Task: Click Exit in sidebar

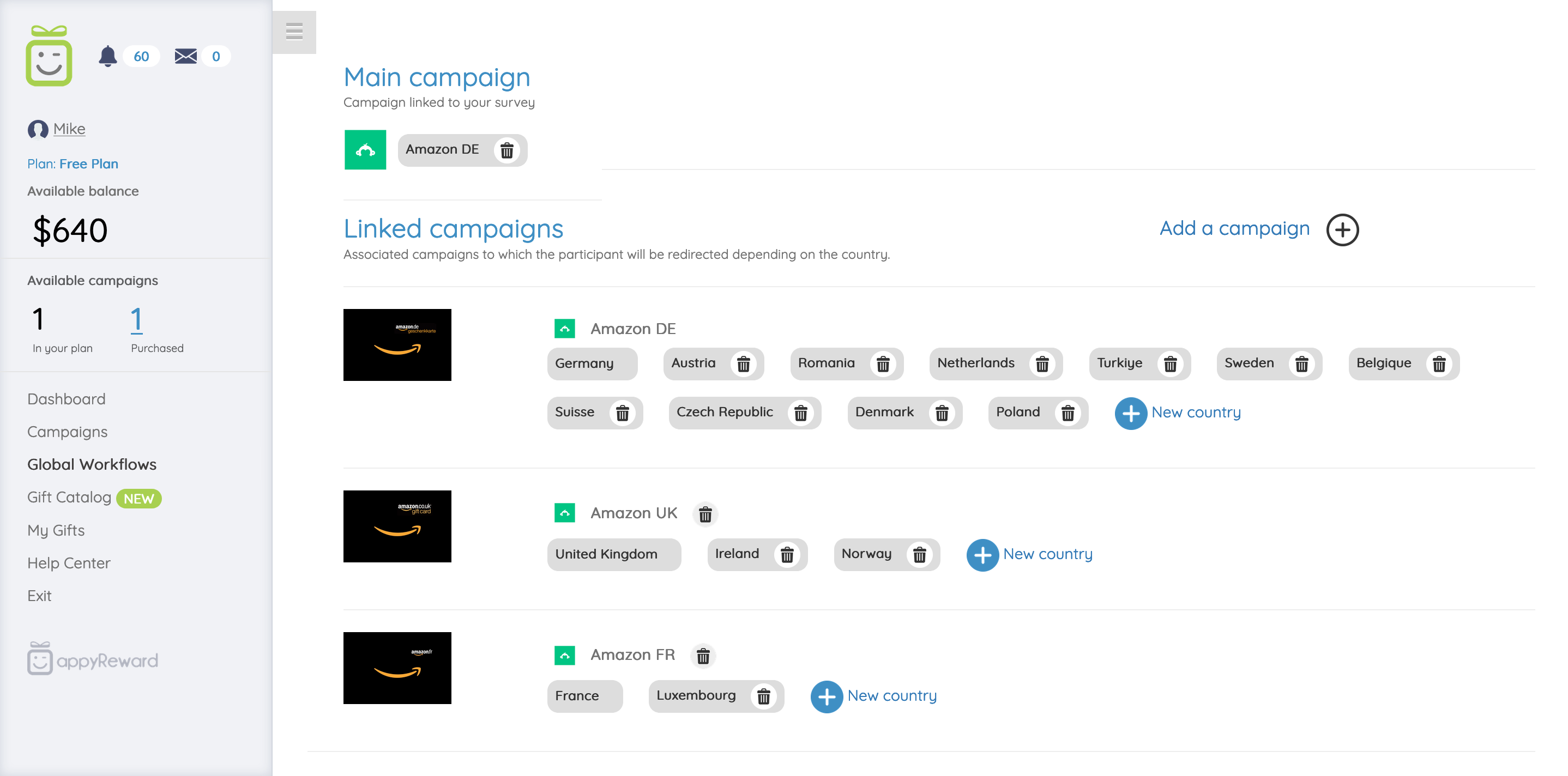Action: [x=39, y=596]
